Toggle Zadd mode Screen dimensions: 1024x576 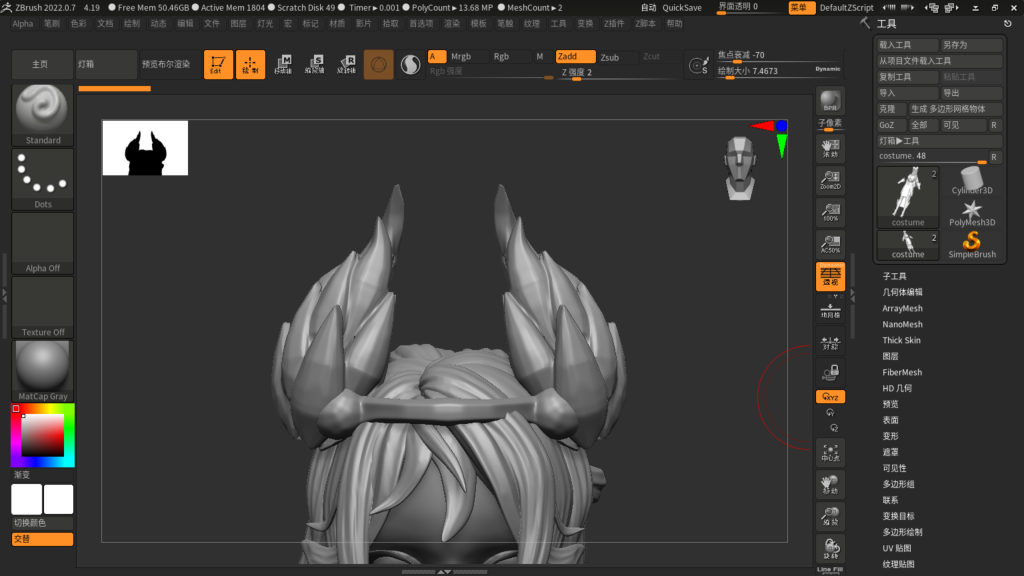575,56
